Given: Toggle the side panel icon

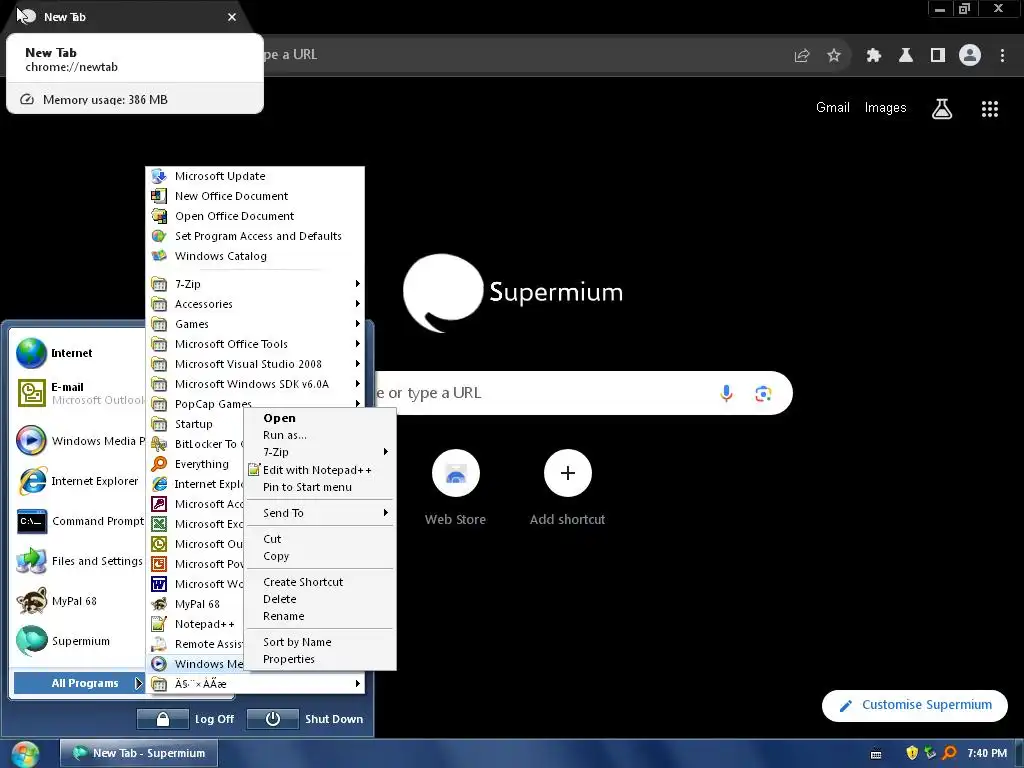Looking at the screenshot, I should (938, 56).
